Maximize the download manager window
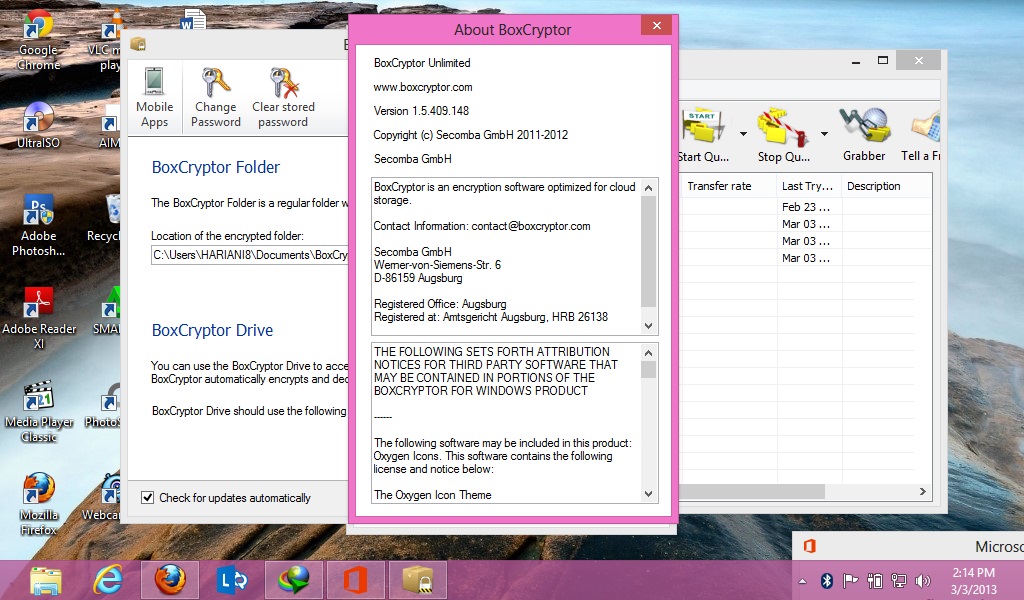This screenshot has width=1024, height=600. coord(883,60)
